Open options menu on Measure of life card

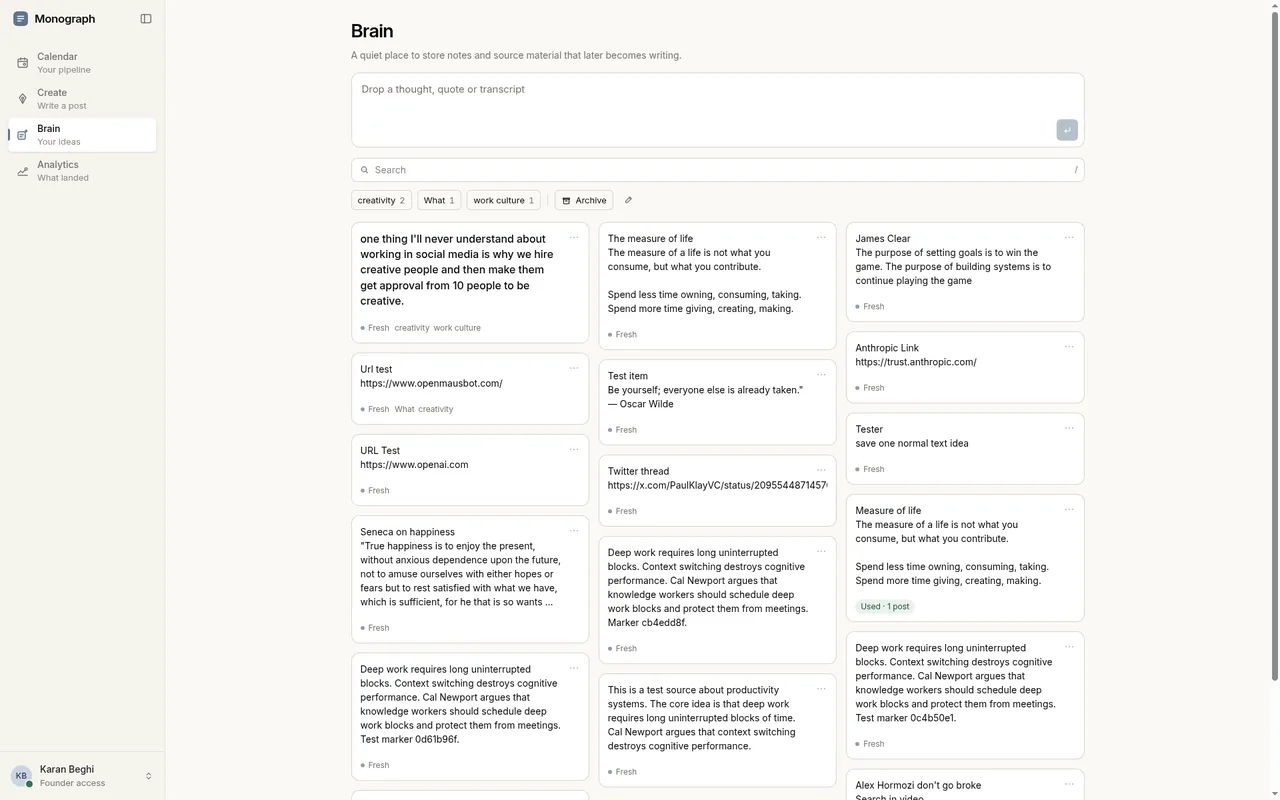1069,510
